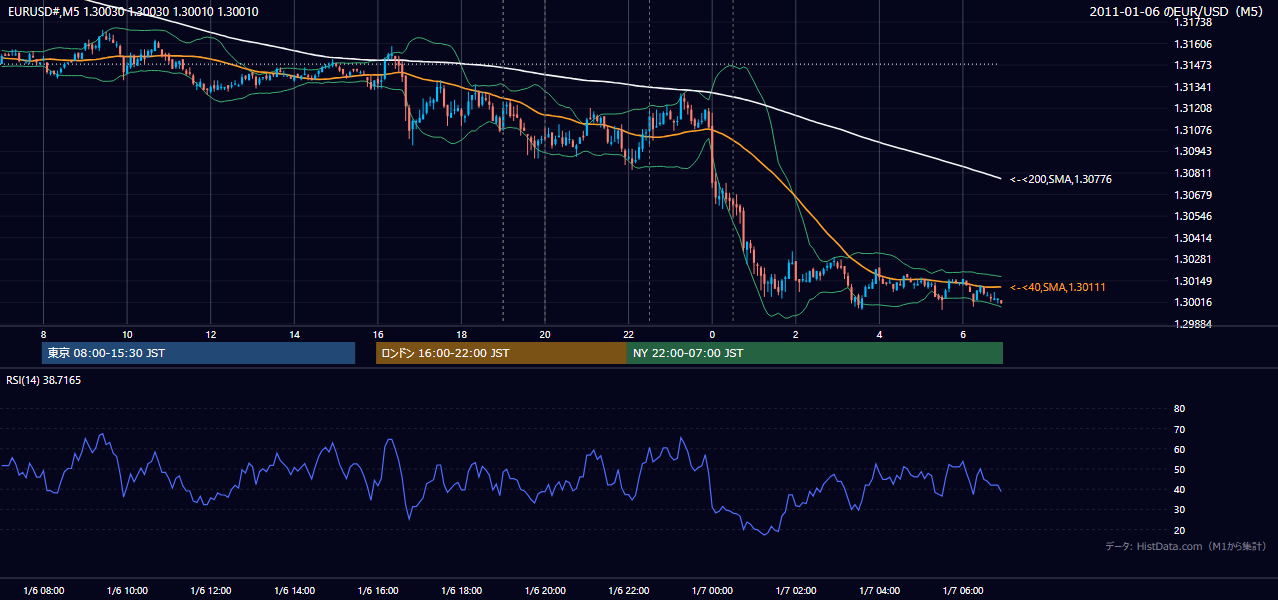1278x600 pixels.
Task: Click bottom time label 1/6 22:00
Action: 628,591
